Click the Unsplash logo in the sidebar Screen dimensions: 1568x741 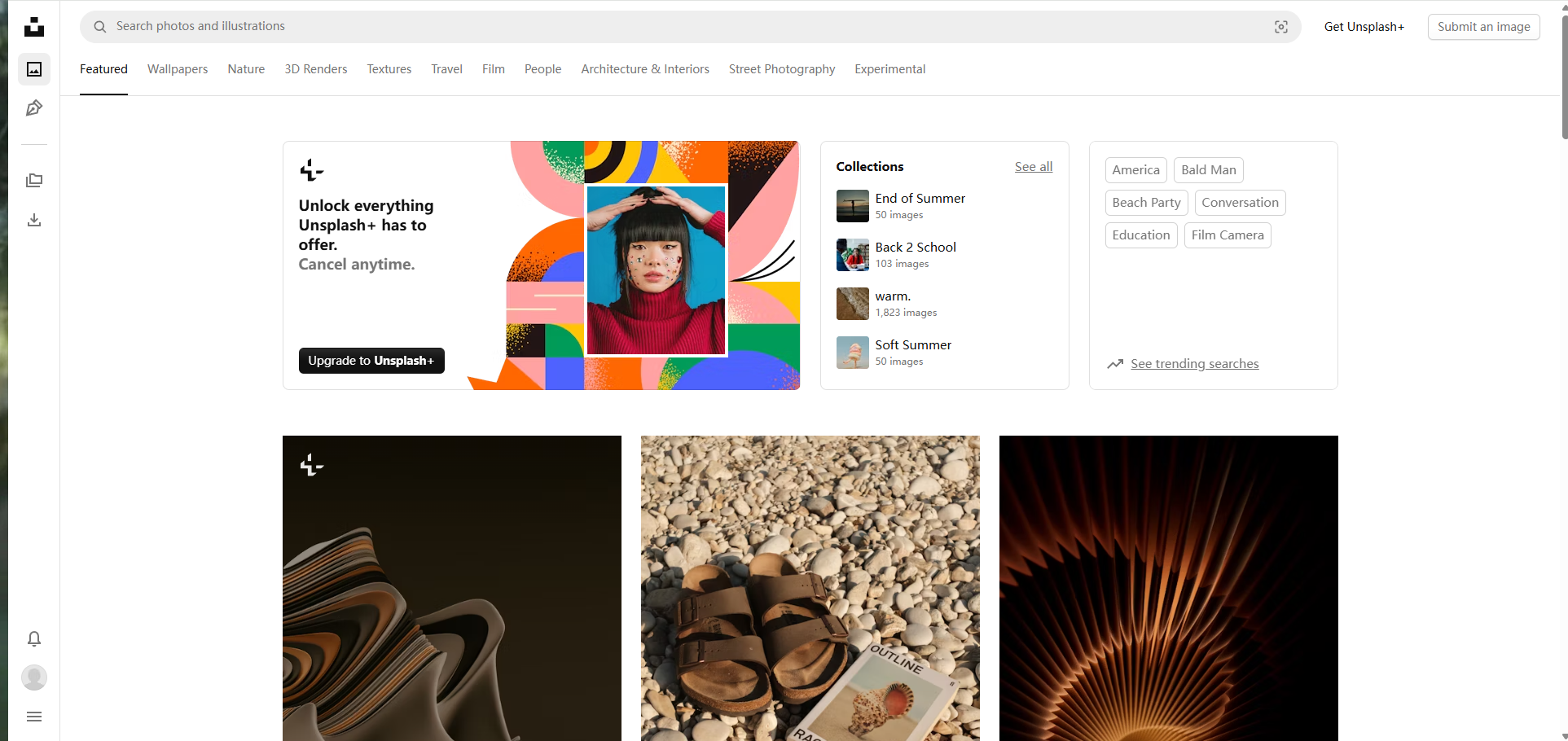34,27
